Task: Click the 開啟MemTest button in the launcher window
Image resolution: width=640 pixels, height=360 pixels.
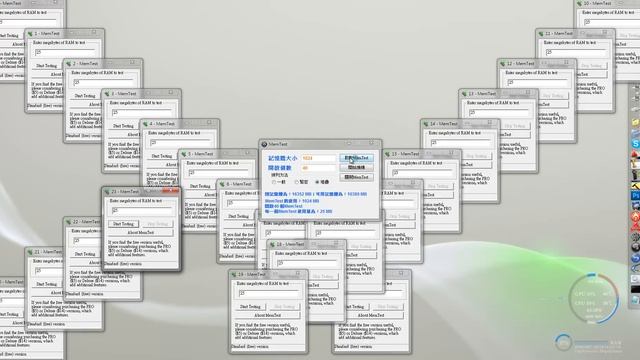Action: 356,158
